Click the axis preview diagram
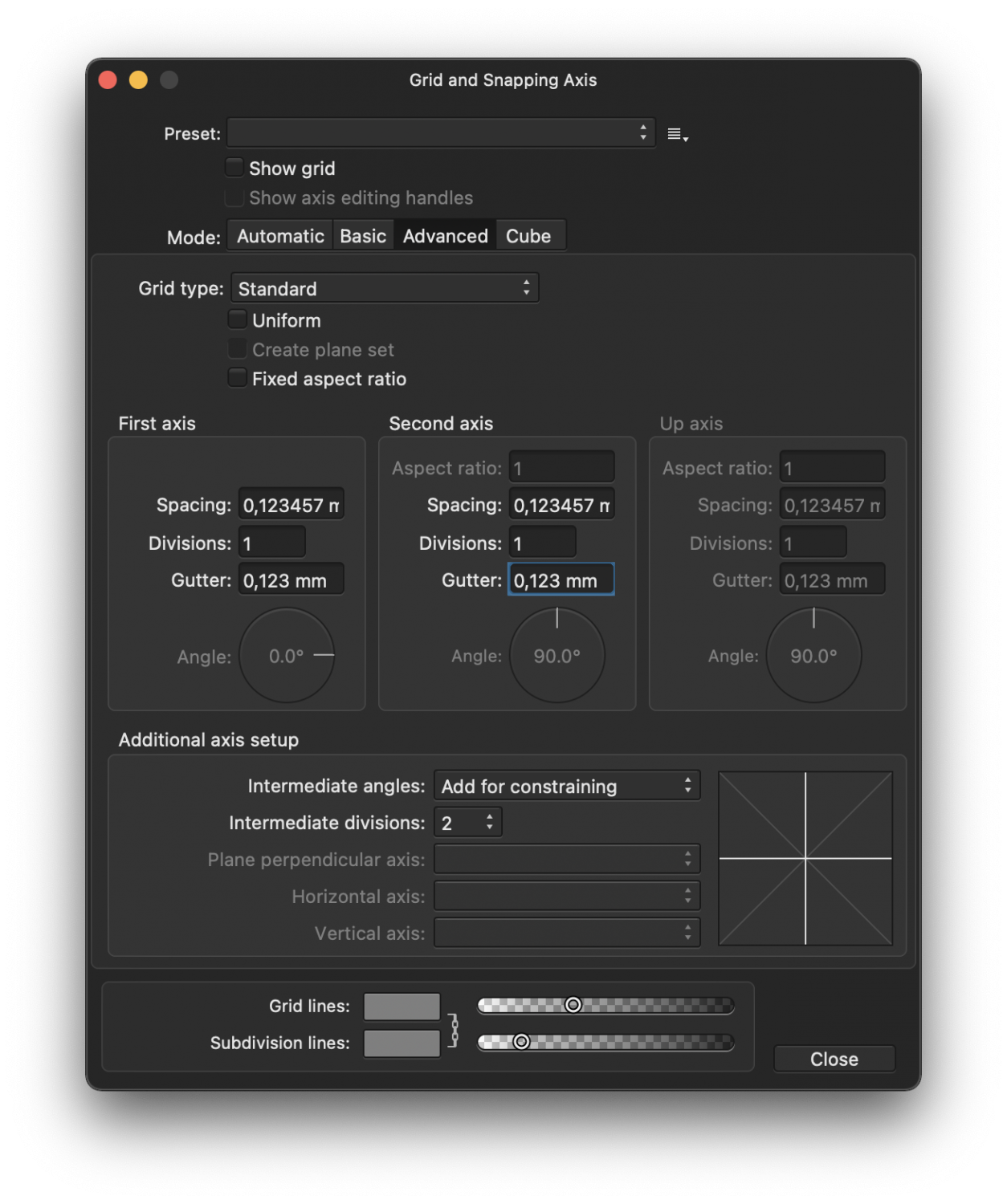The width and height of the screenshot is (1007, 1204). pos(805,858)
